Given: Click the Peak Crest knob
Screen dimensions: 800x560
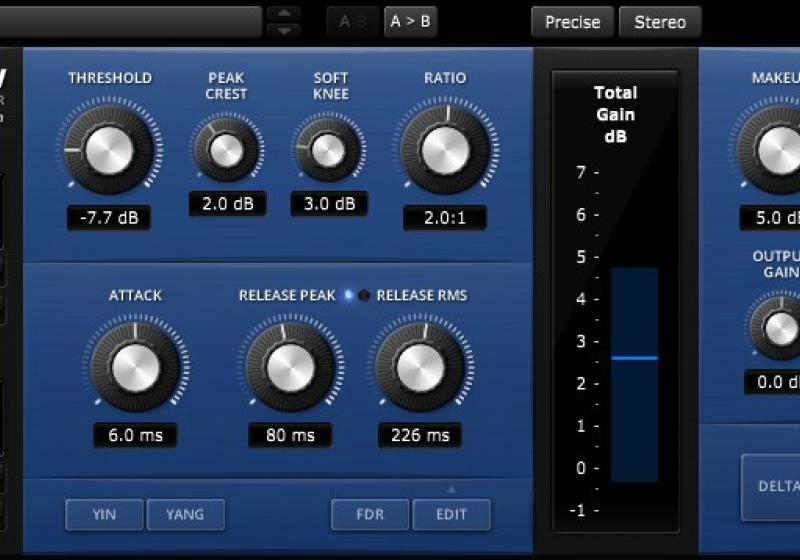Looking at the screenshot, I should (x=227, y=150).
